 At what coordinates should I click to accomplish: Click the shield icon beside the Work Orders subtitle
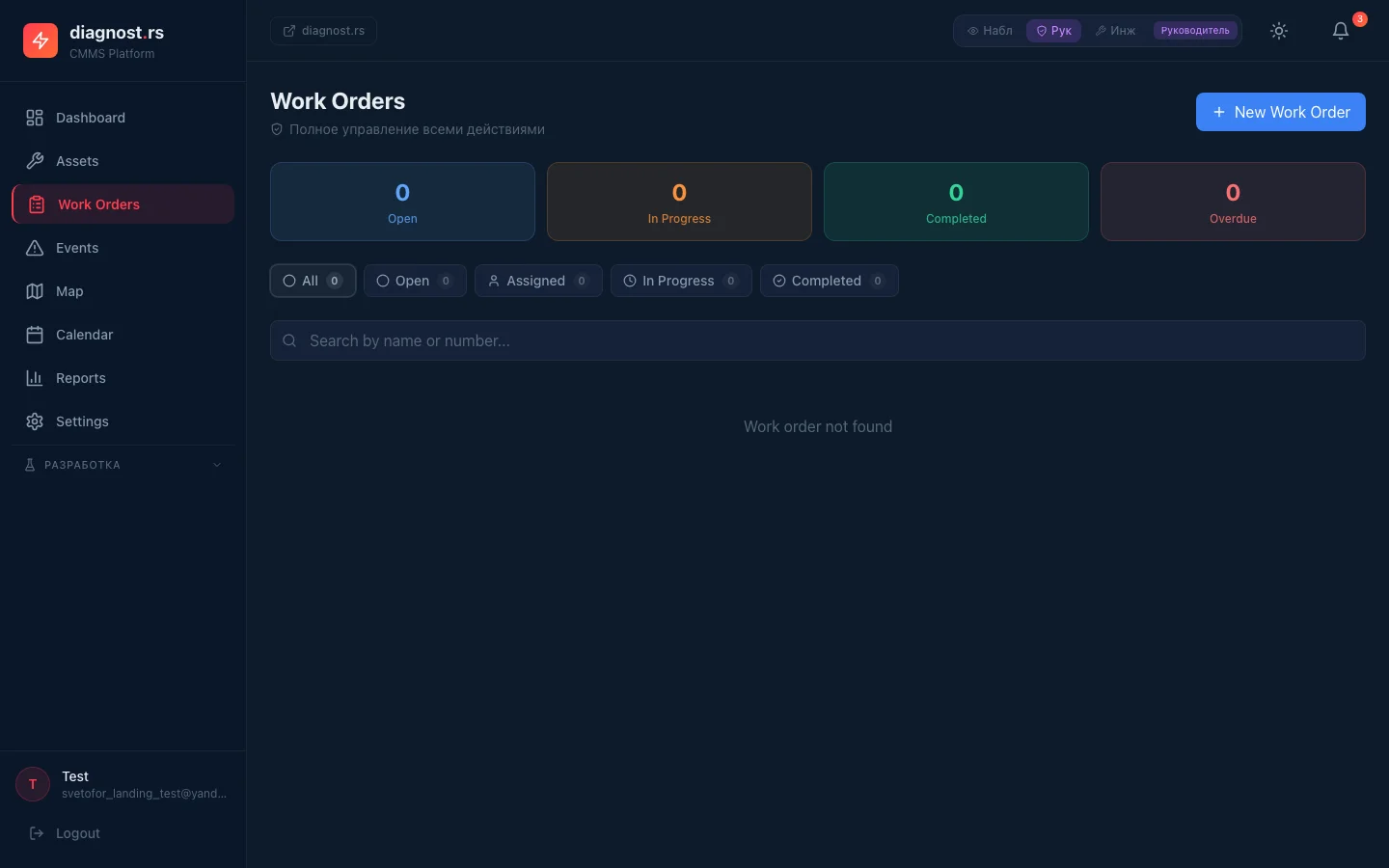[277, 129]
